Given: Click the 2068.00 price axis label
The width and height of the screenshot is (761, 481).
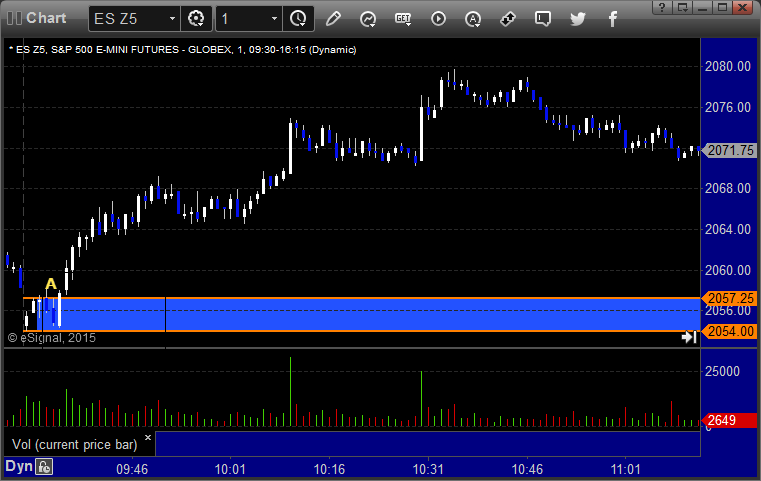Looking at the screenshot, I should pos(728,188).
